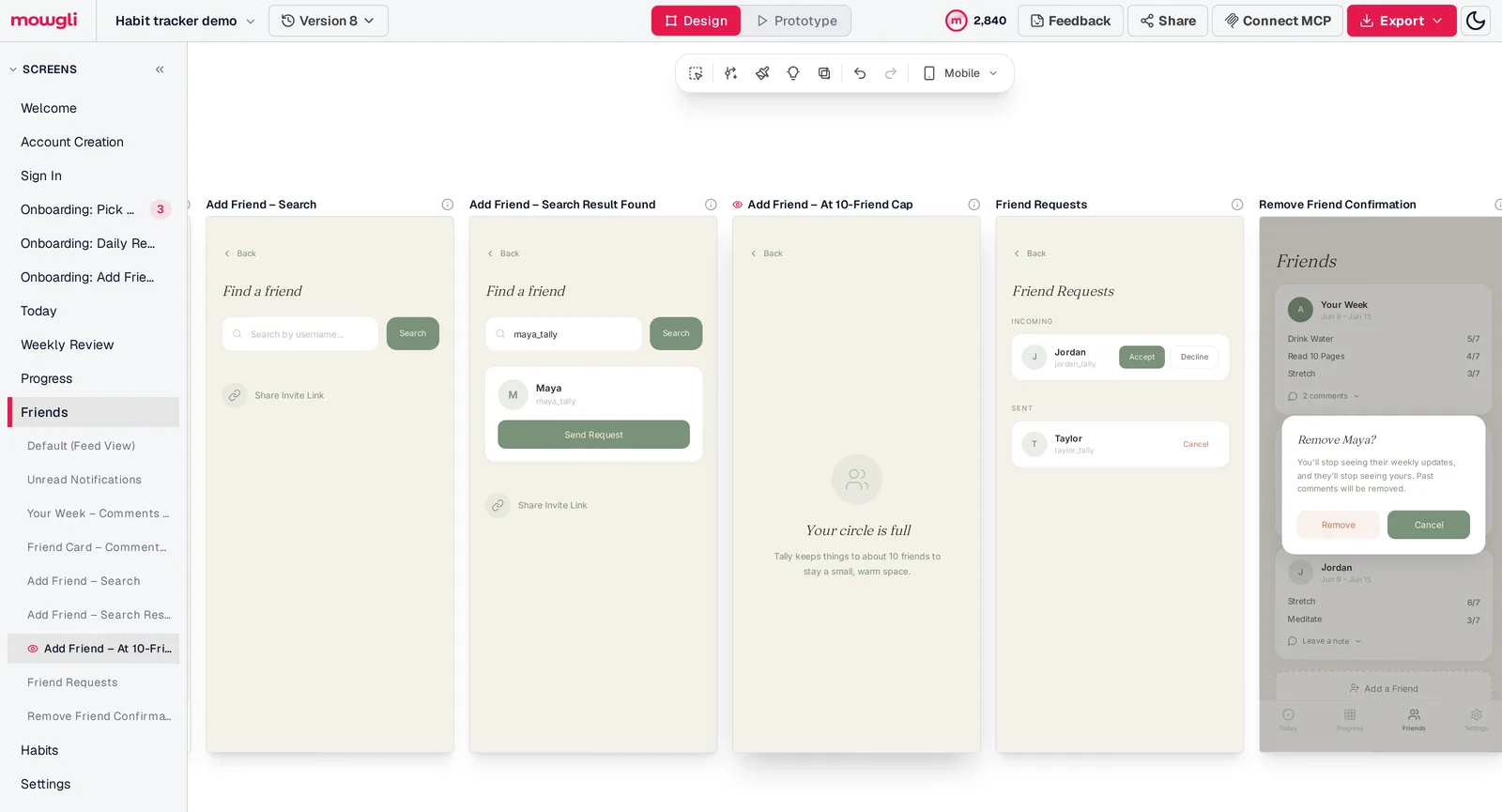Click the eye icon on At 10-Friend Cap frame title
The image size is (1502, 812).
tap(738, 205)
